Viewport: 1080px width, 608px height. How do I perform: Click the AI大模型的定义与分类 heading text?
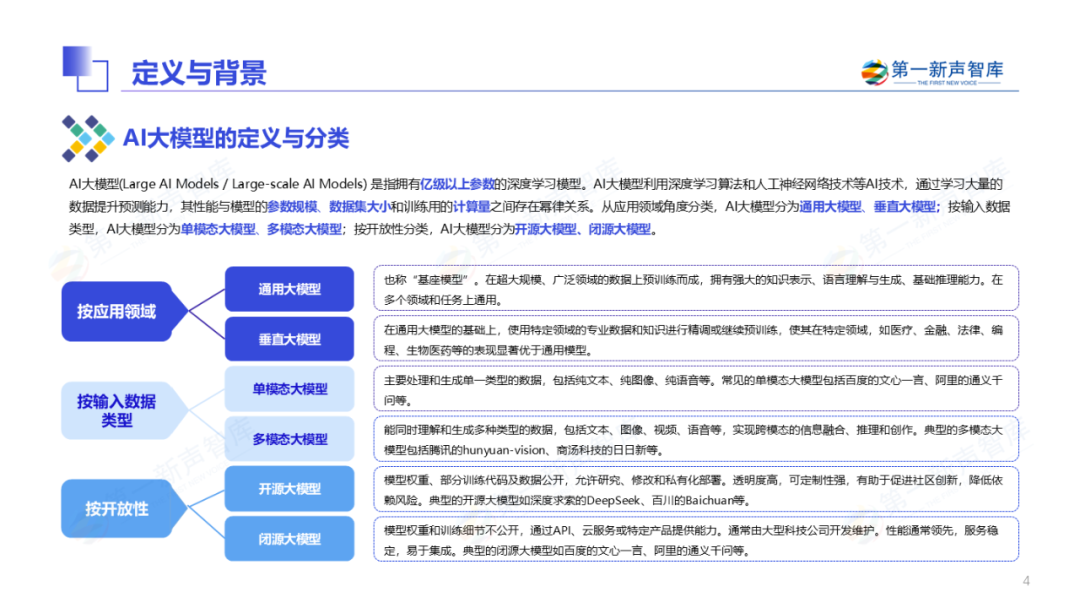[235, 138]
